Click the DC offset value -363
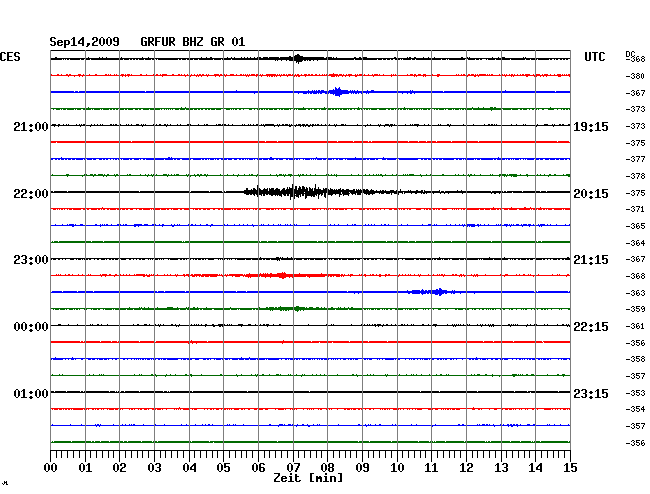This screenshot has height=494, width=650. pos(635,293)
